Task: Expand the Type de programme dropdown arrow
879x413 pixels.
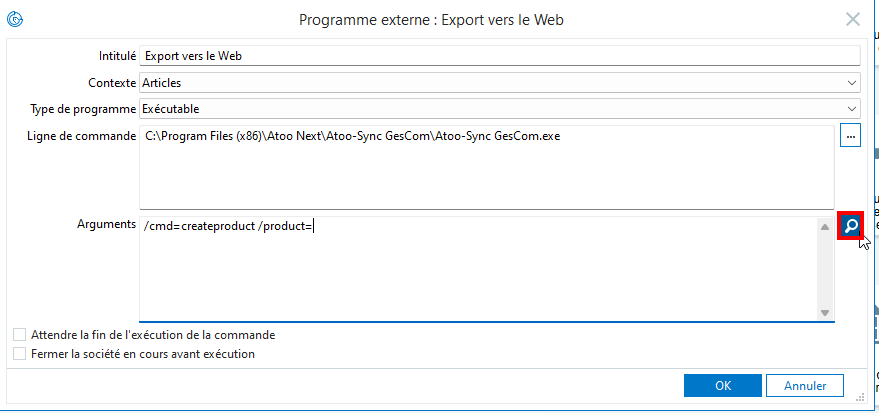Action: tap(852, 109)
